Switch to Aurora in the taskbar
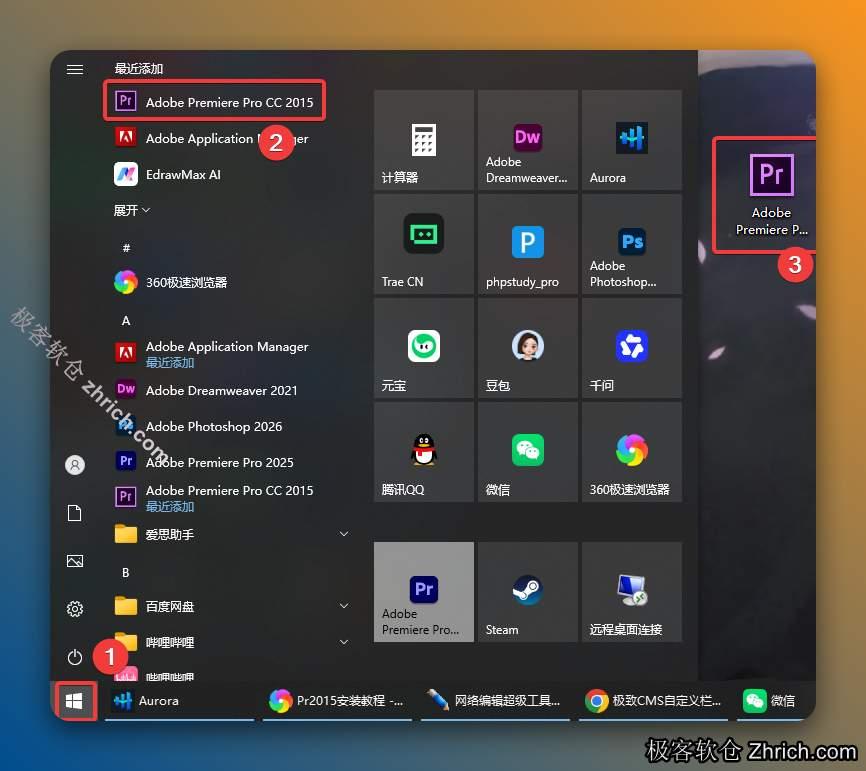Screen dimensions: 866x771 click(x=179, y=701)
